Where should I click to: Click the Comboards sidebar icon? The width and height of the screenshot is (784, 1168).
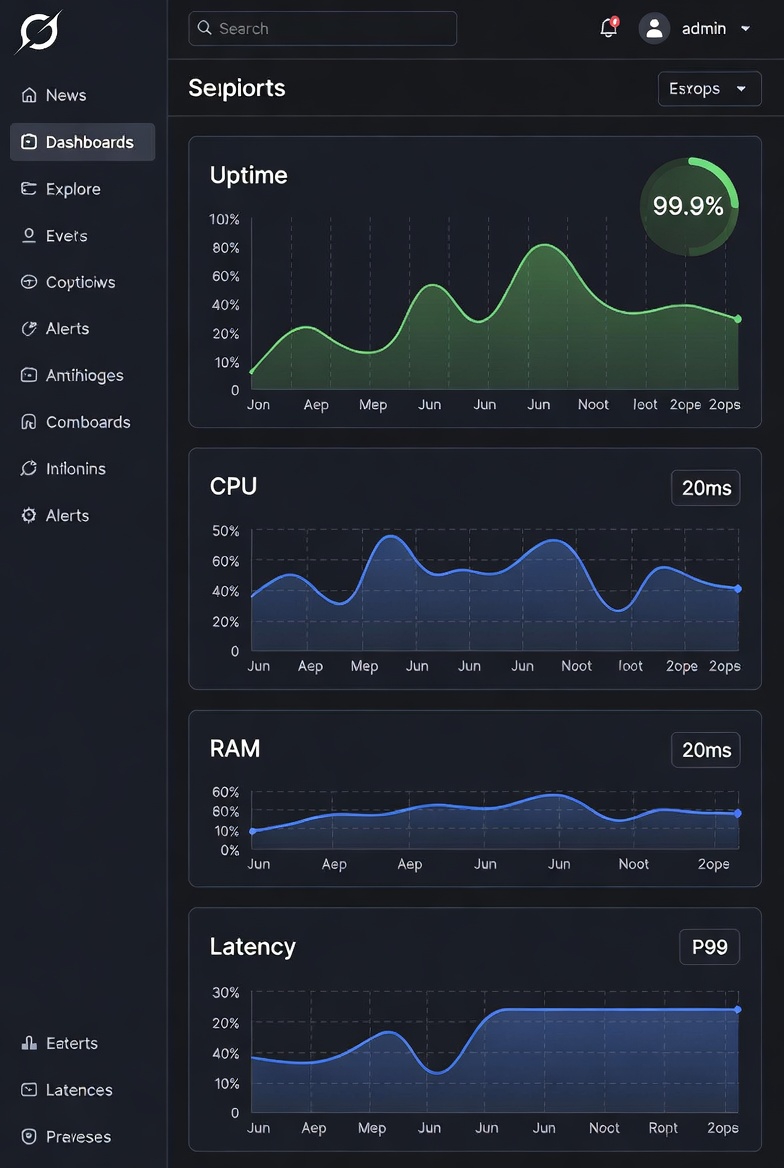[x=28, y=422]
